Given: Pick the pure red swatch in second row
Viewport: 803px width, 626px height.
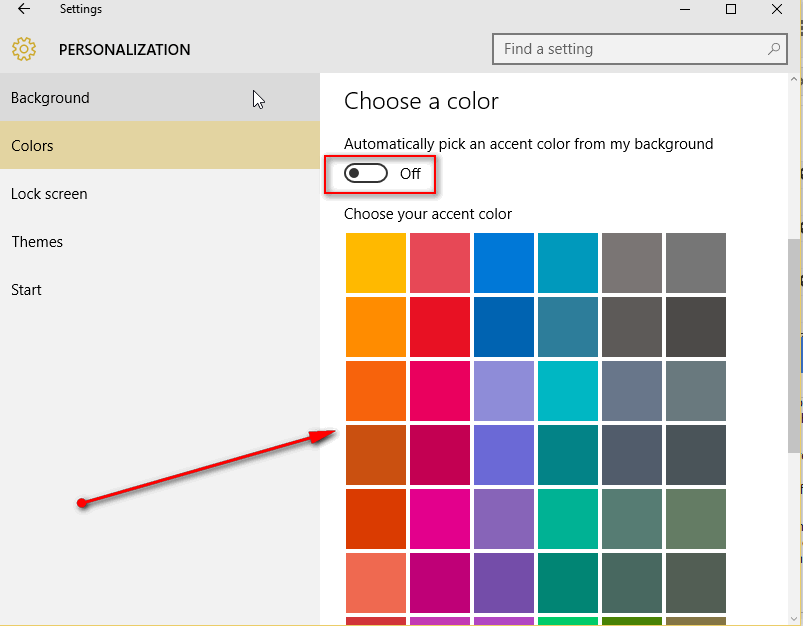Looking at the screenshot, I should [x=440, y=327].
